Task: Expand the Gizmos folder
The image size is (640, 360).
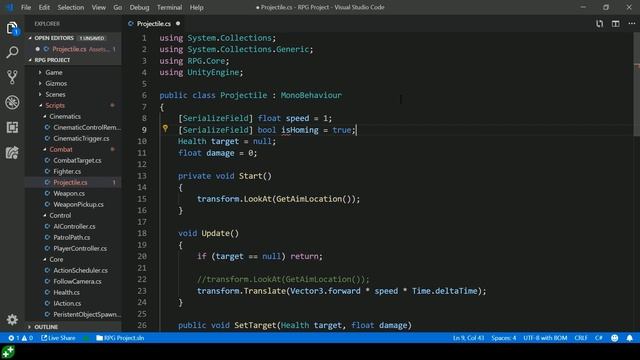Action: pos(56,83)
